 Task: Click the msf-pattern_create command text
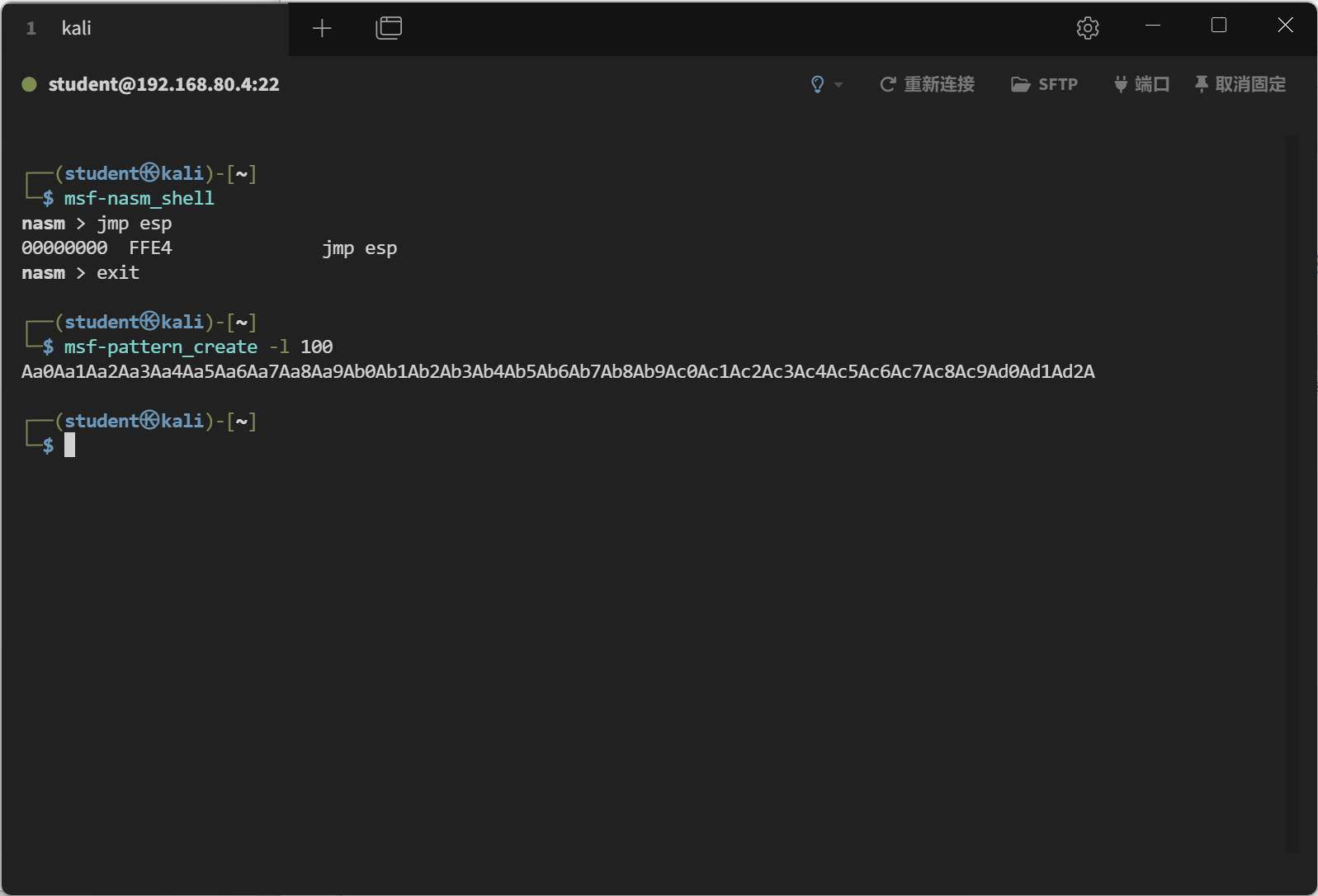click(161, 347)
